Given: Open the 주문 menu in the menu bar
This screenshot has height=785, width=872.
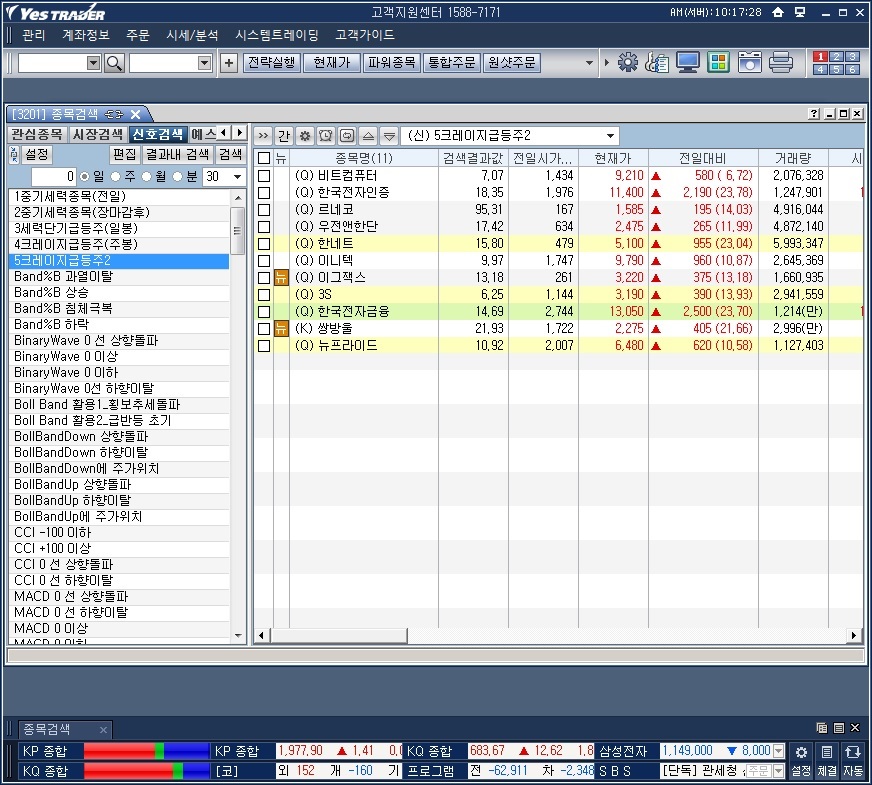Looking at the screenshot, I should click(138, 35).
